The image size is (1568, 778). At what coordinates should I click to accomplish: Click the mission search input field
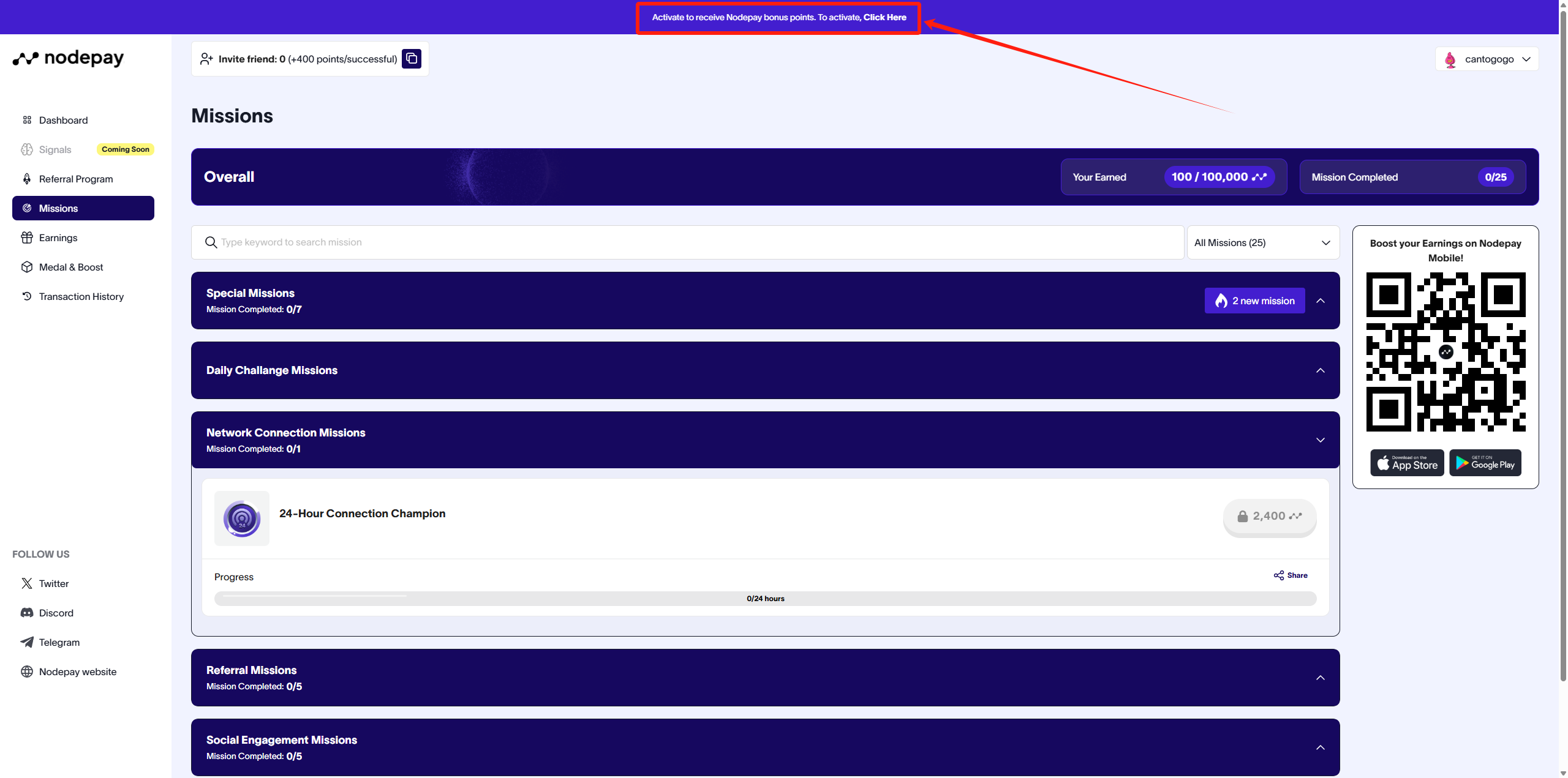(x=687, y=242)
